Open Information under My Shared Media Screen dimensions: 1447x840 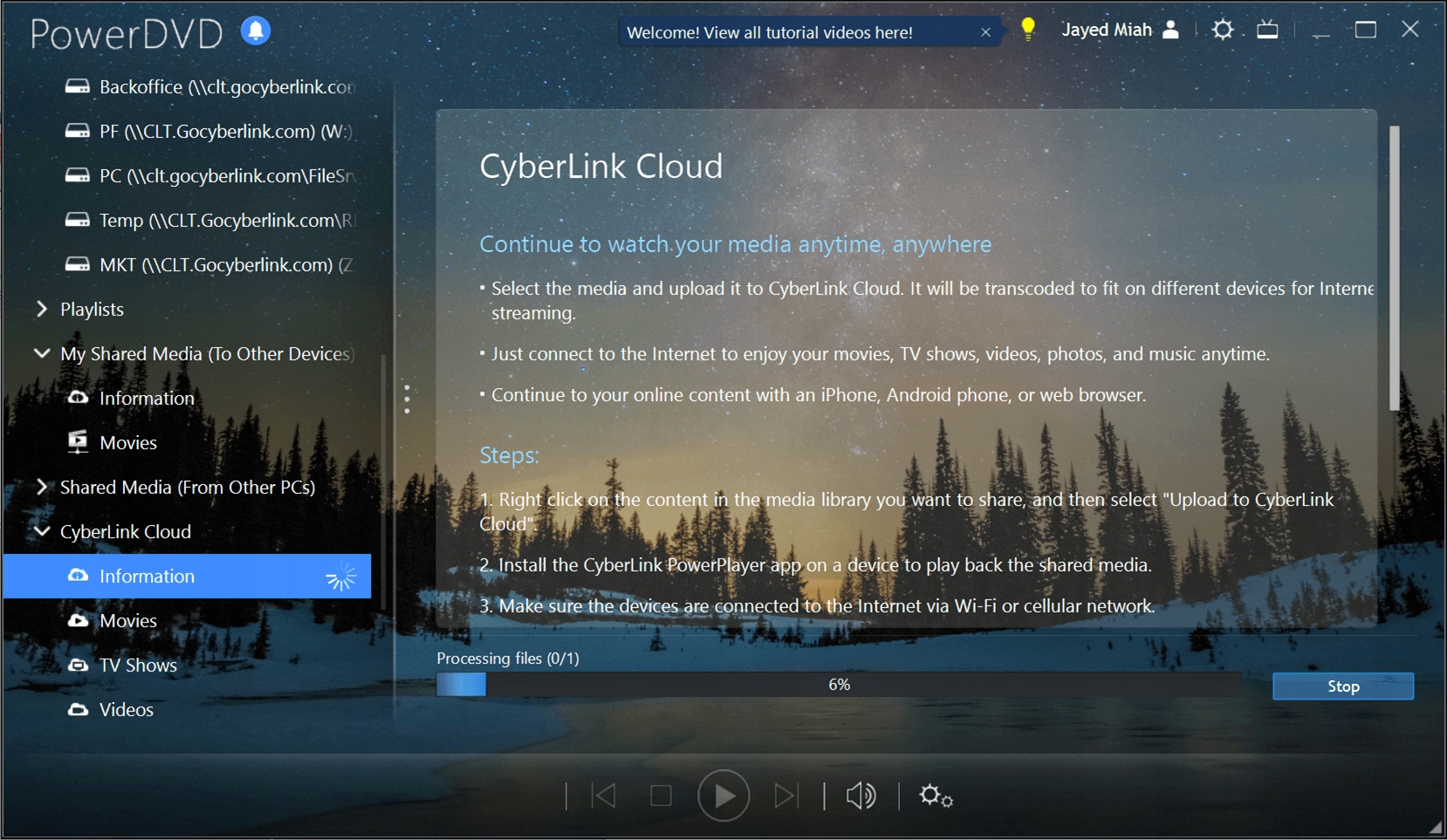[x=147, y=398]
